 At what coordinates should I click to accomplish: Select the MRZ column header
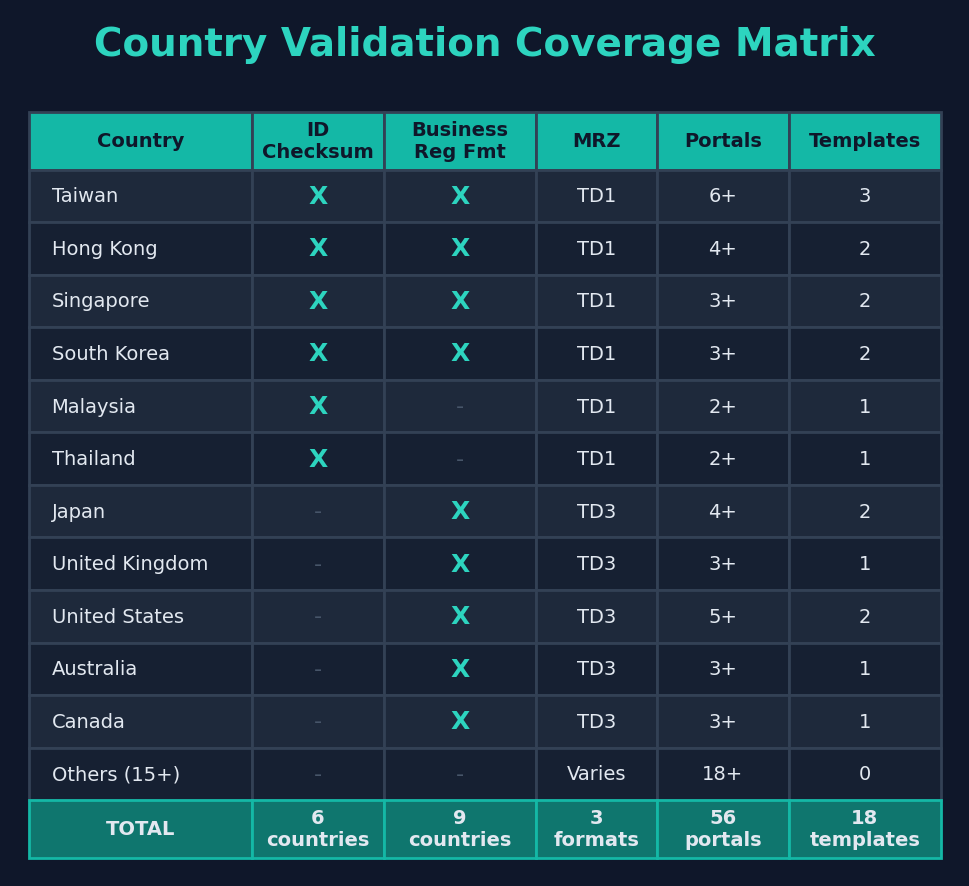[596, 140]
